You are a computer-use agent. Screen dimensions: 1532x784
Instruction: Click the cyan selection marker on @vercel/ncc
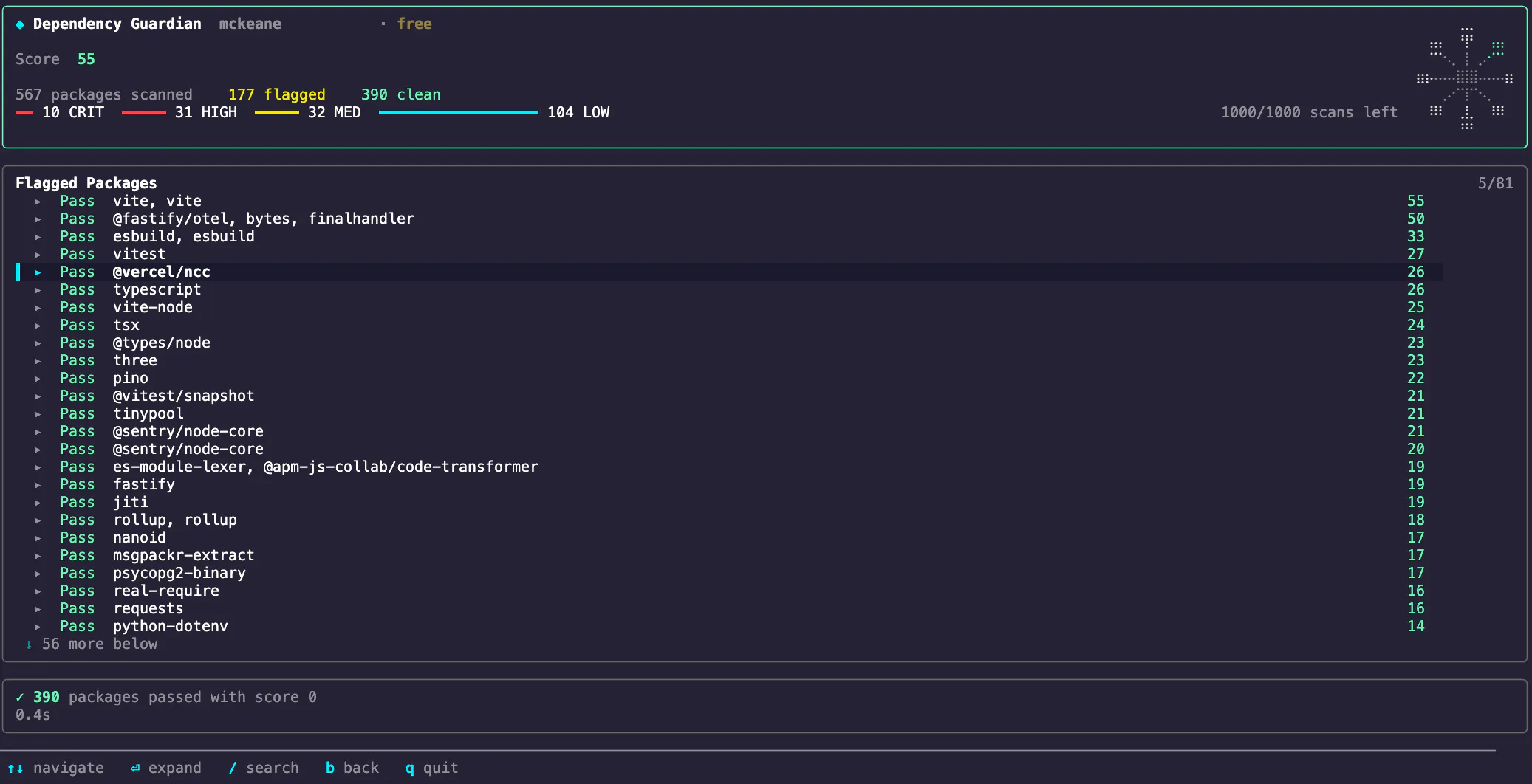coord(18,272)
